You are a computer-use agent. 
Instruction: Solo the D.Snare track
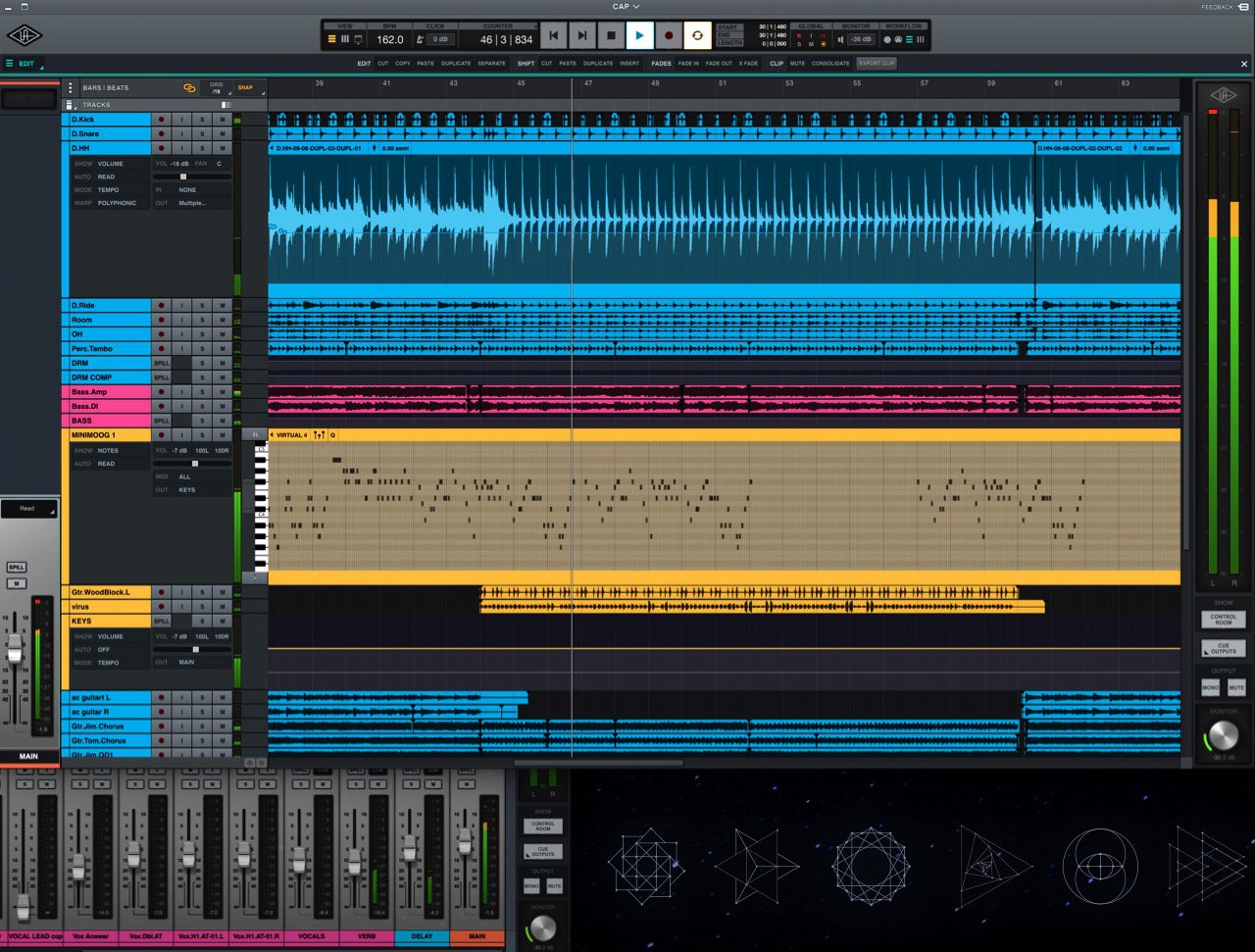click(x=202, y=133)
